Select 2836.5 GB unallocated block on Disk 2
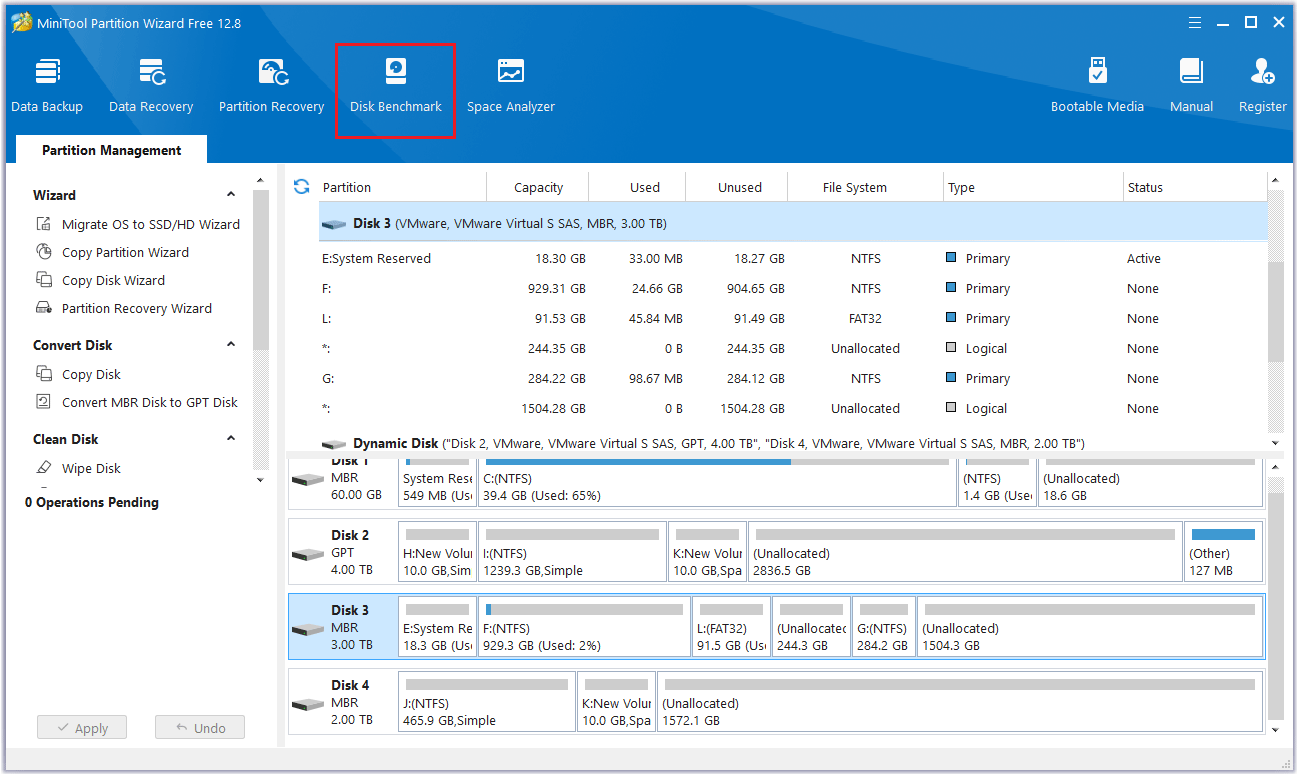Image resolution: width=1297 pixels, height=774 pixels. [965, 552]
